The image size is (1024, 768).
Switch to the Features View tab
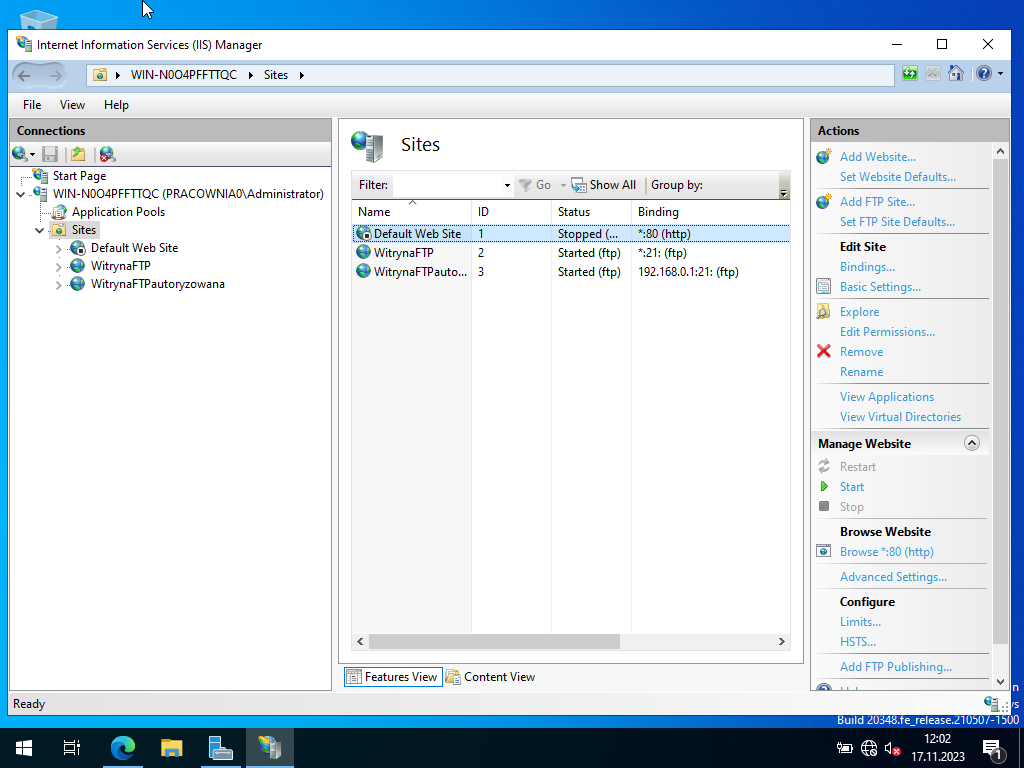click(393, 677)
